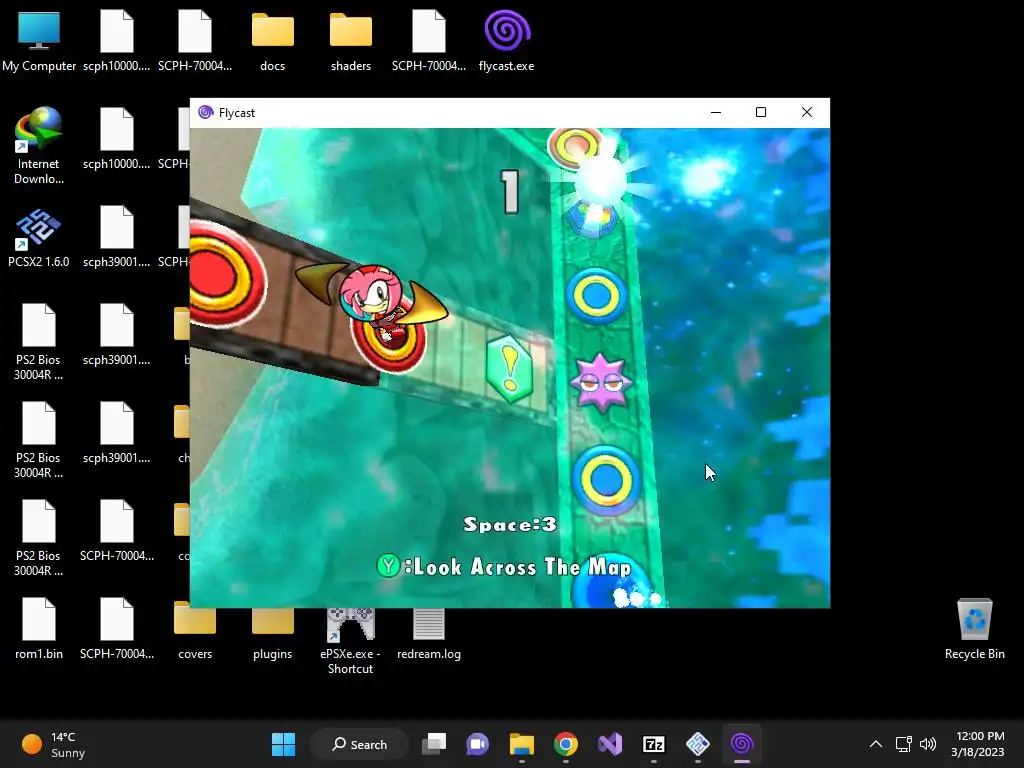Click the blue ring space below spiky enemy
Screen dimensions: 1024x768
(606, 481)
